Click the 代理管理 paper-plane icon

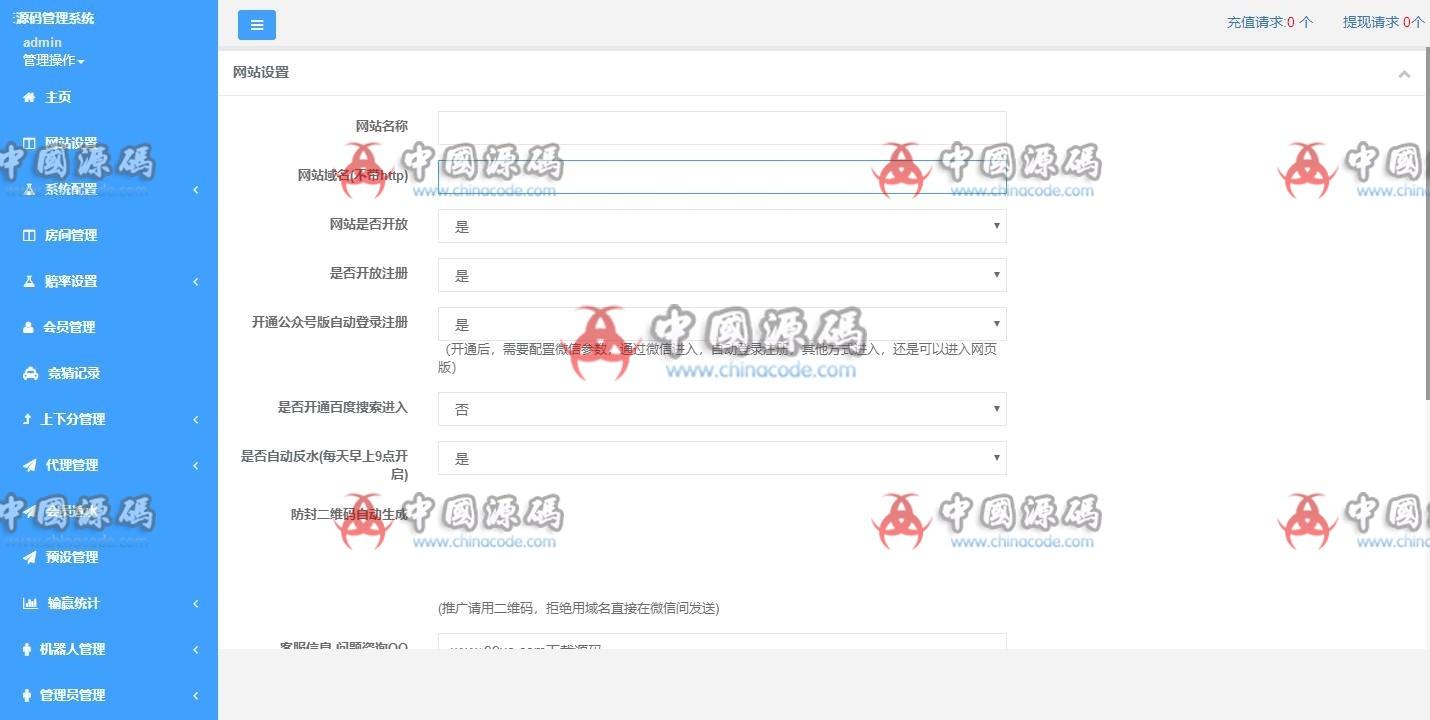(x=29, y=465)
